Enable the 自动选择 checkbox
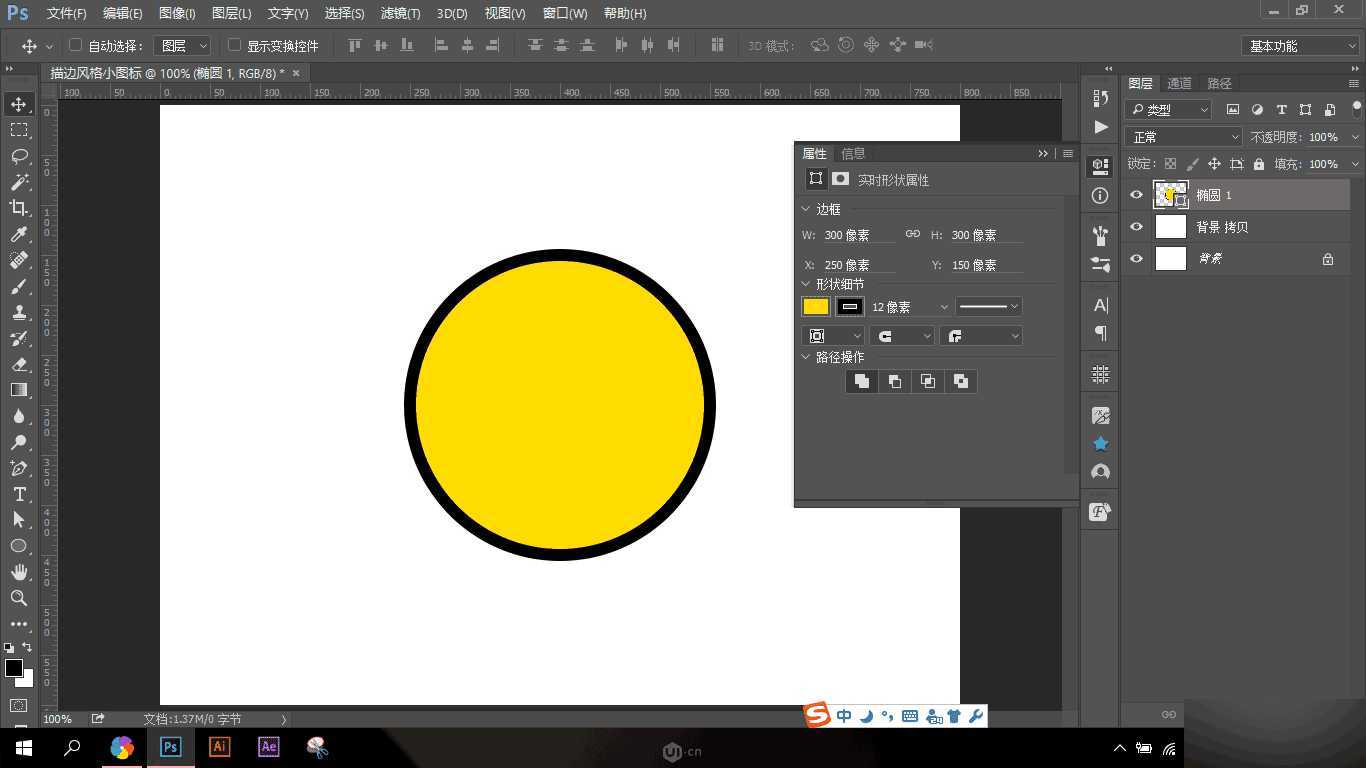Screen dimensions: 1366x768 [x=76, y=45]
